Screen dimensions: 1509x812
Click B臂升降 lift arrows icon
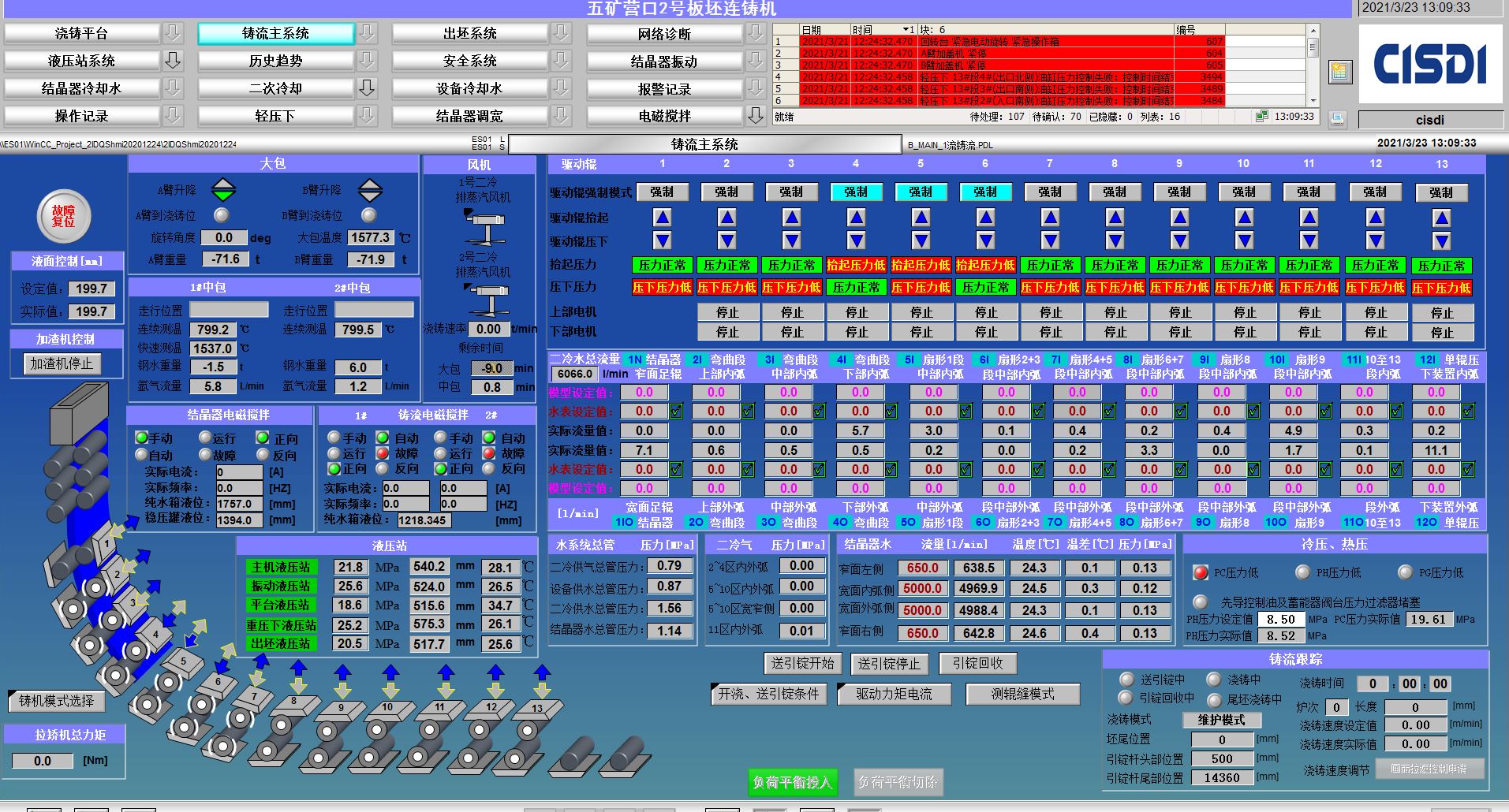click(370, 190)
